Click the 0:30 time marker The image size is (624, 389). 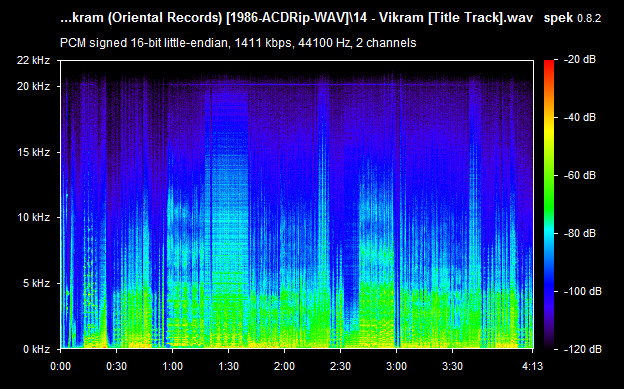pos(117,366)
